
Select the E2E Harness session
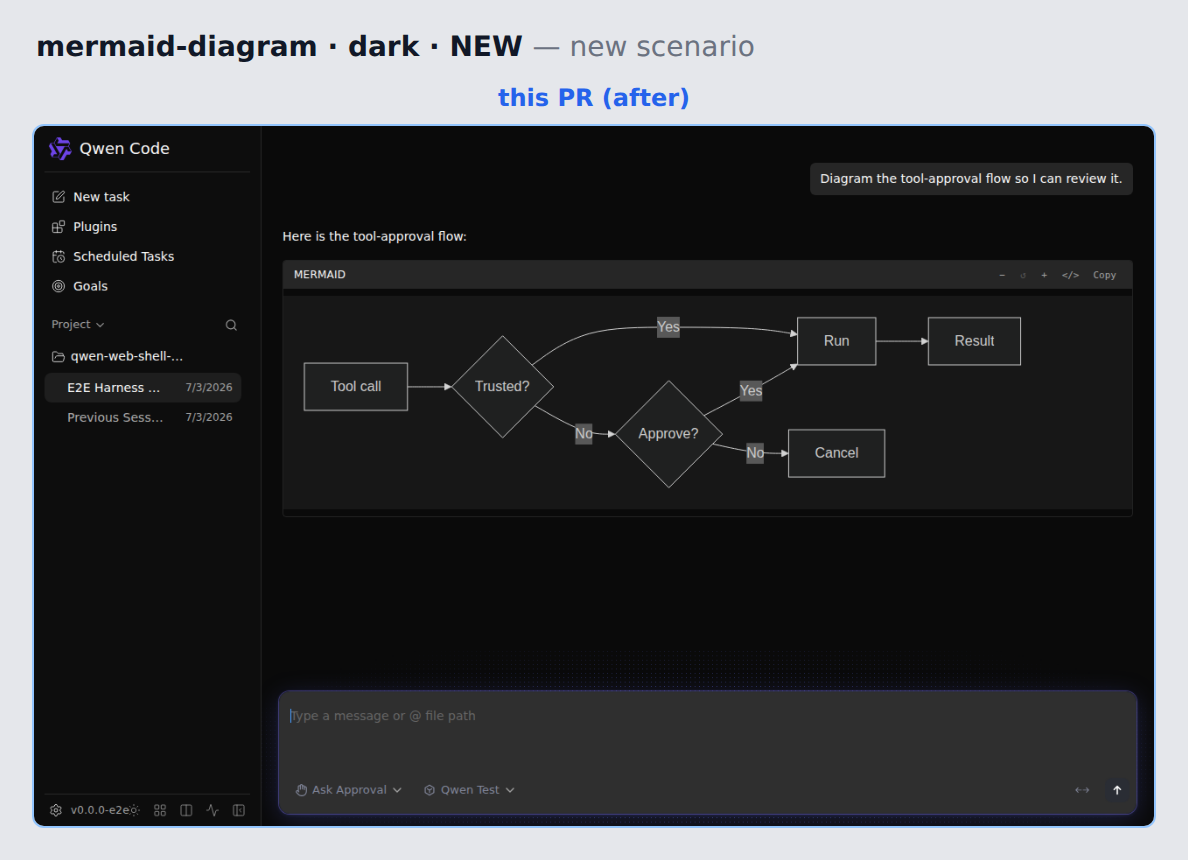(x=143, y=387)
